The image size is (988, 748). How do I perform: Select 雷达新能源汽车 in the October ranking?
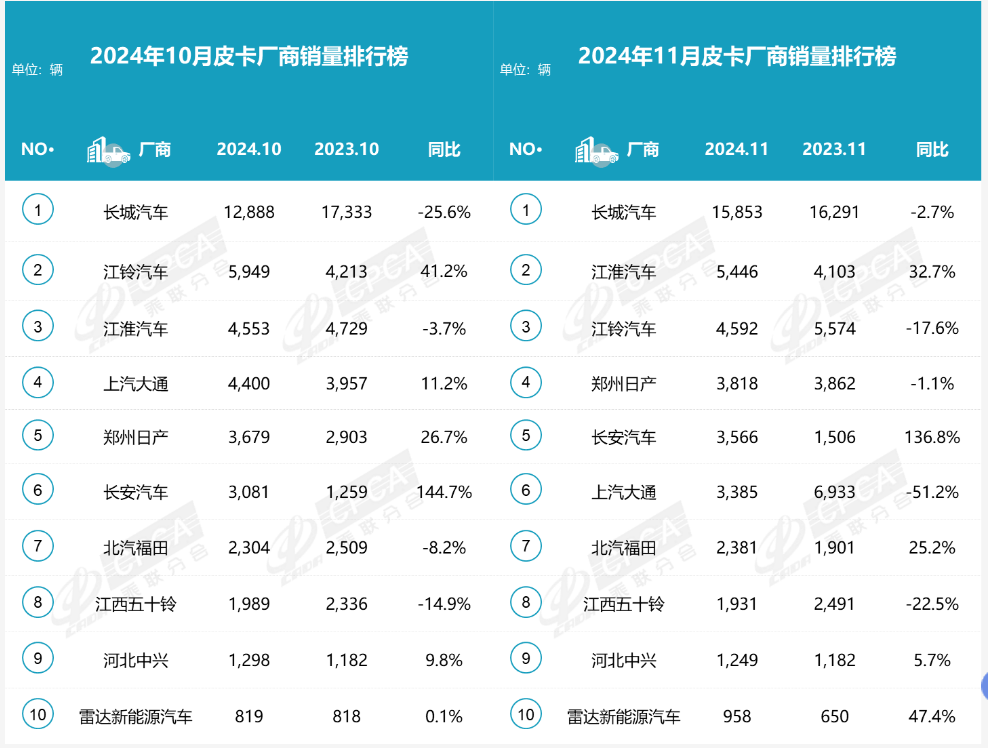pyautogui.click(x=135, y=716)
